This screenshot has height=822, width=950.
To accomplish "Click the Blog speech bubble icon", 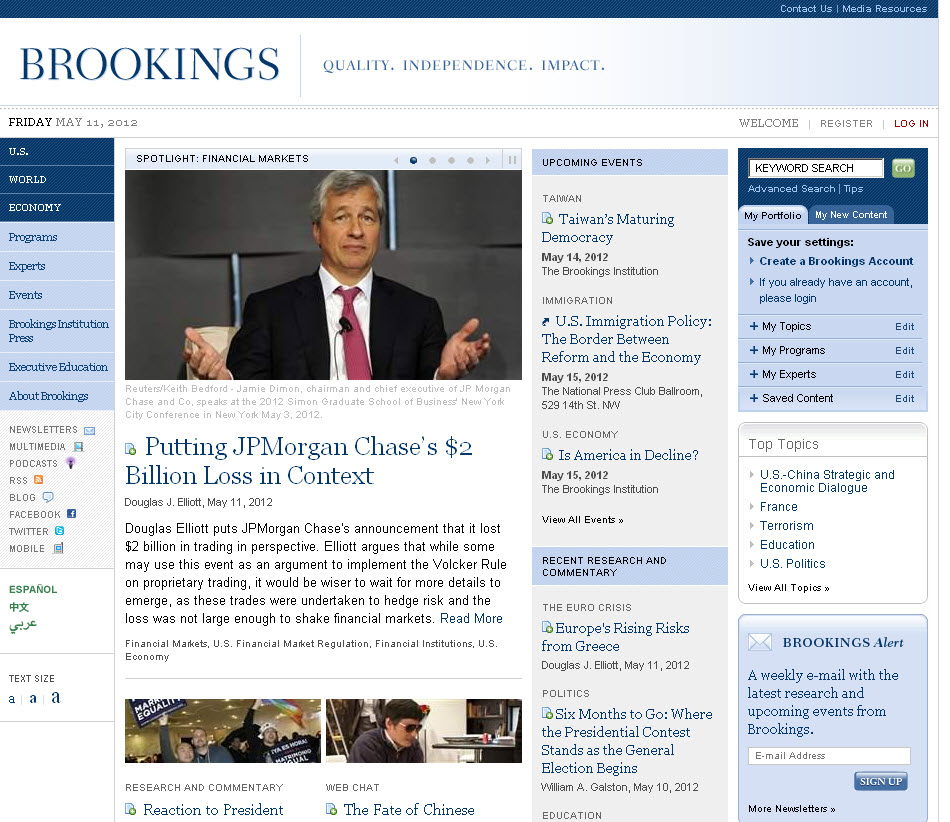I will tap(48, 497).
